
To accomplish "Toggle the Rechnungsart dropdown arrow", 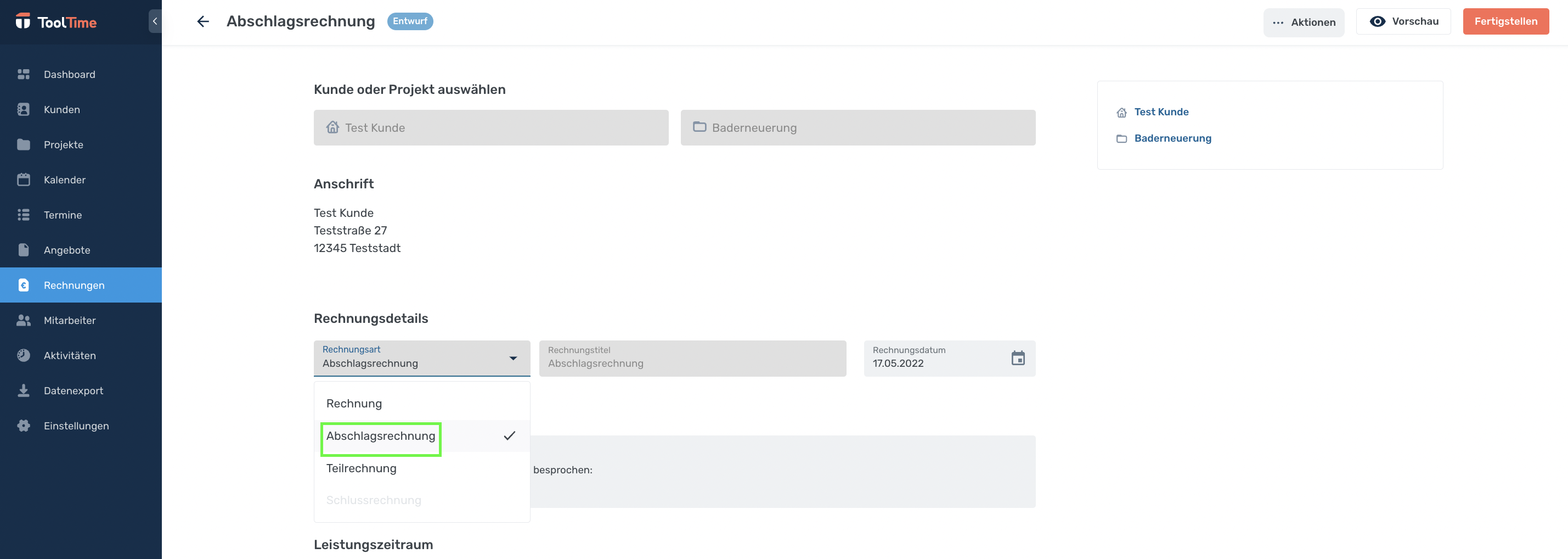I will click(x=513, y=358).
